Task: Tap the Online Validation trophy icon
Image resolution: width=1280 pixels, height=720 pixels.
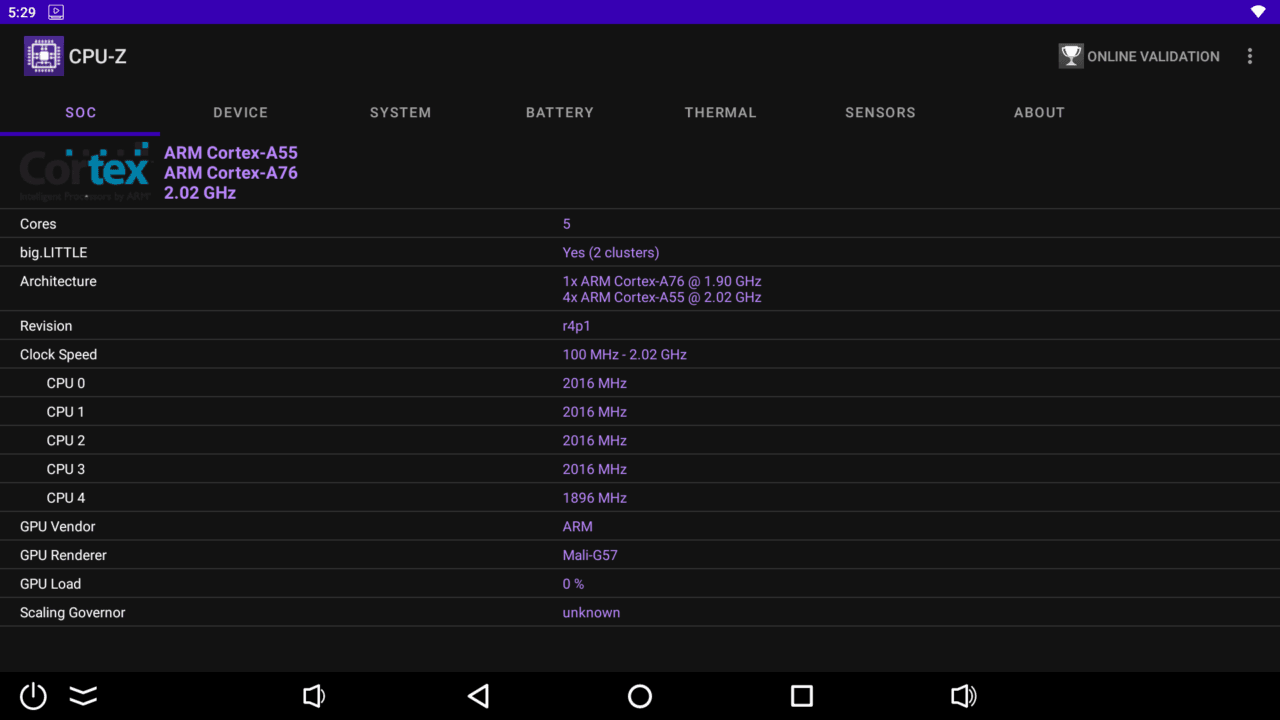Action: tap(1071, 56)
